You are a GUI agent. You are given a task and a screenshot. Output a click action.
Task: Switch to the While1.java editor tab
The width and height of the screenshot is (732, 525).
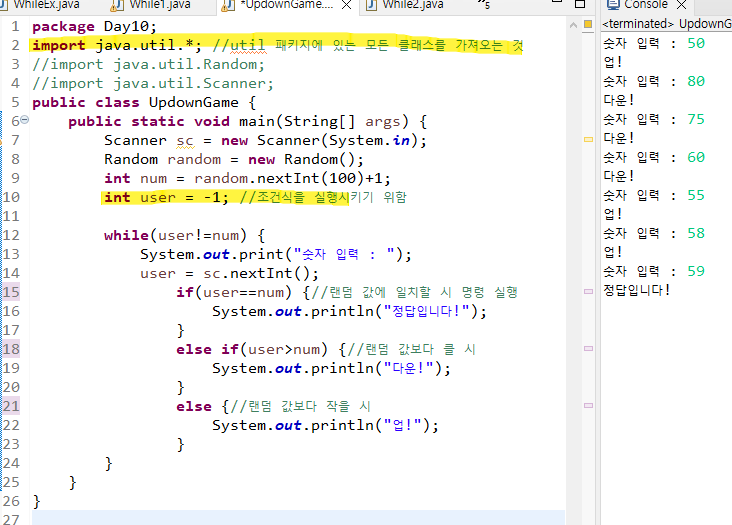click(x=160, y=5)
